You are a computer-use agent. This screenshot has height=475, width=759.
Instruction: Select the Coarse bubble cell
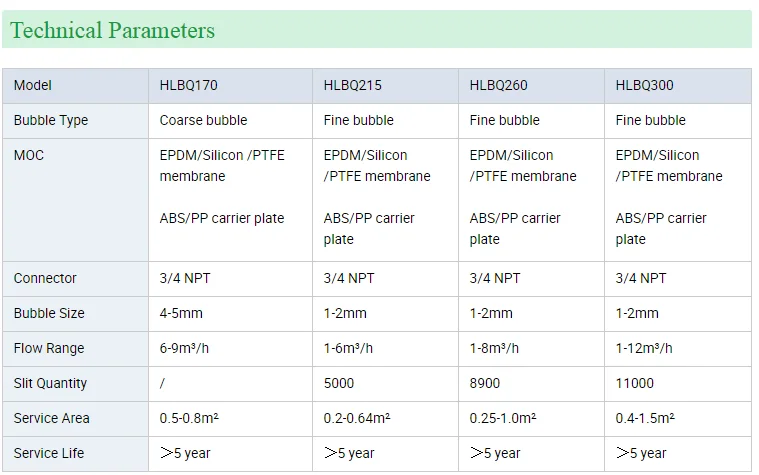(203, 120)
